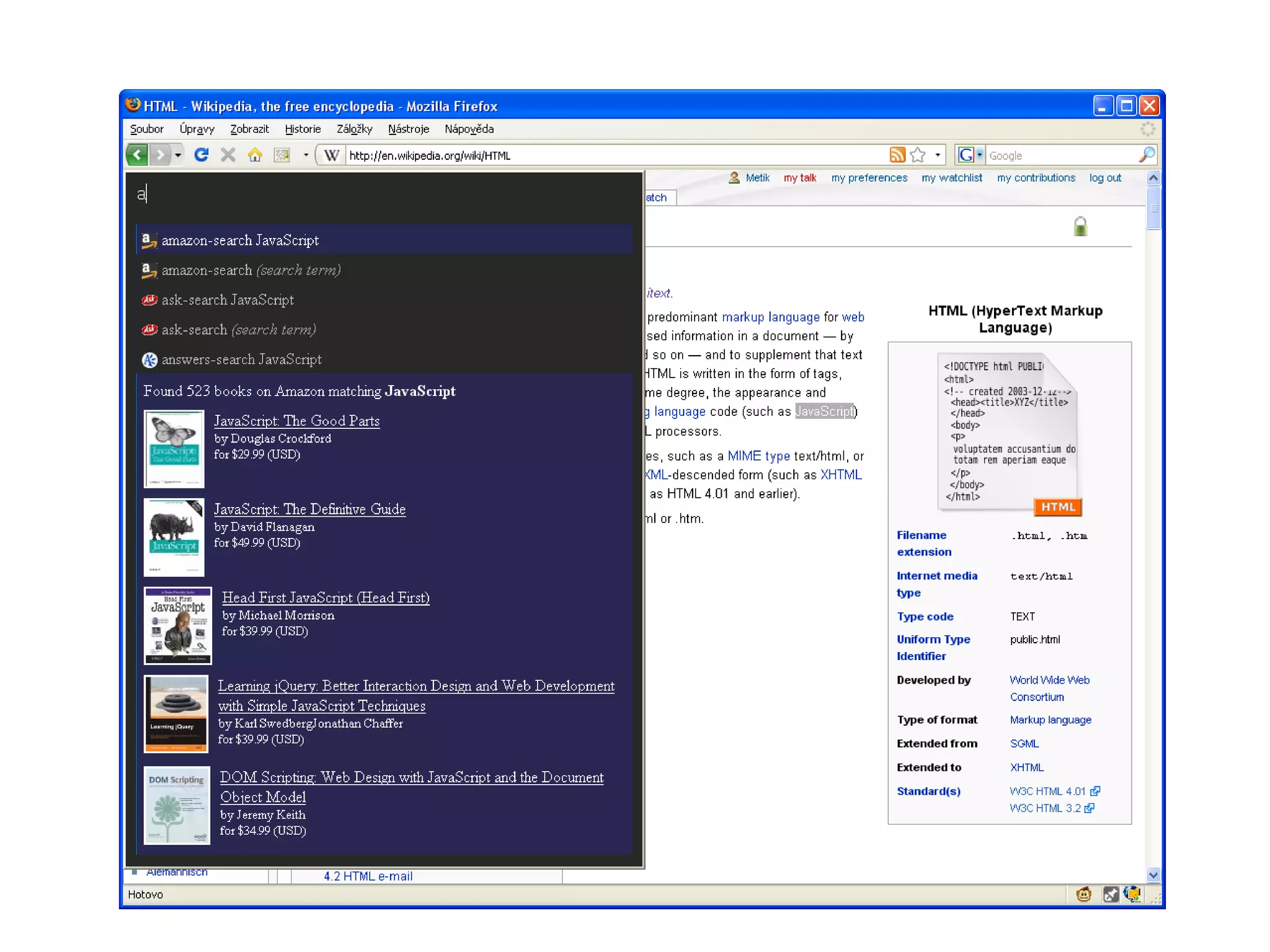The width and height of the screenshot is (1270, 952).
Task: Expand the address bar history dropdown
Action: [938, 155]
